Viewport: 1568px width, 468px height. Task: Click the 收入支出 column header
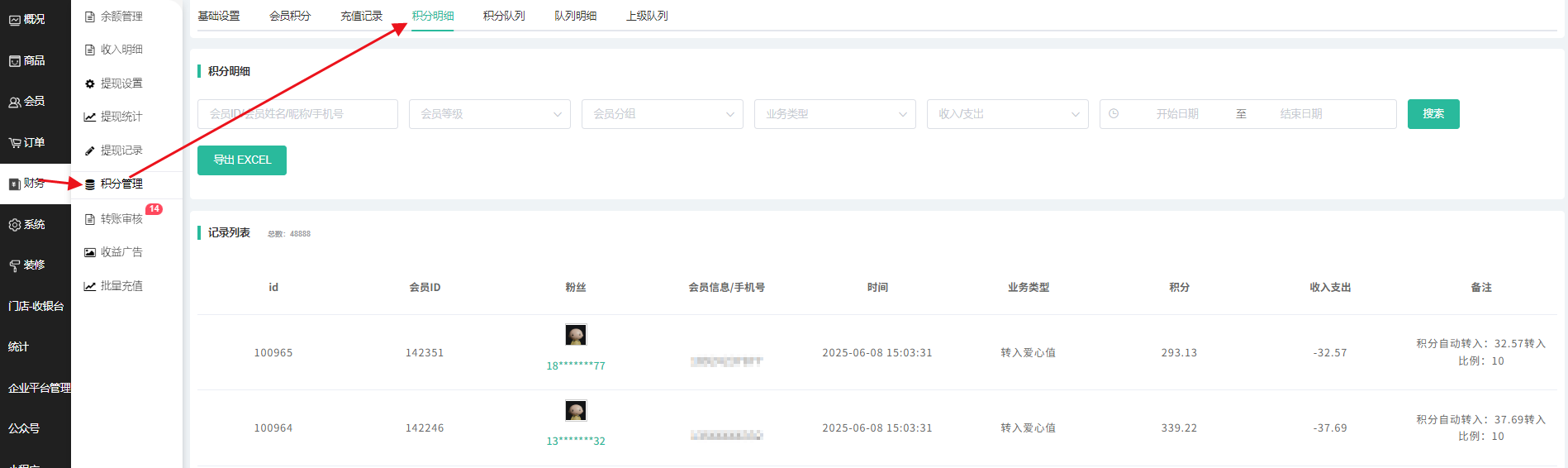tap(1330, 288)
